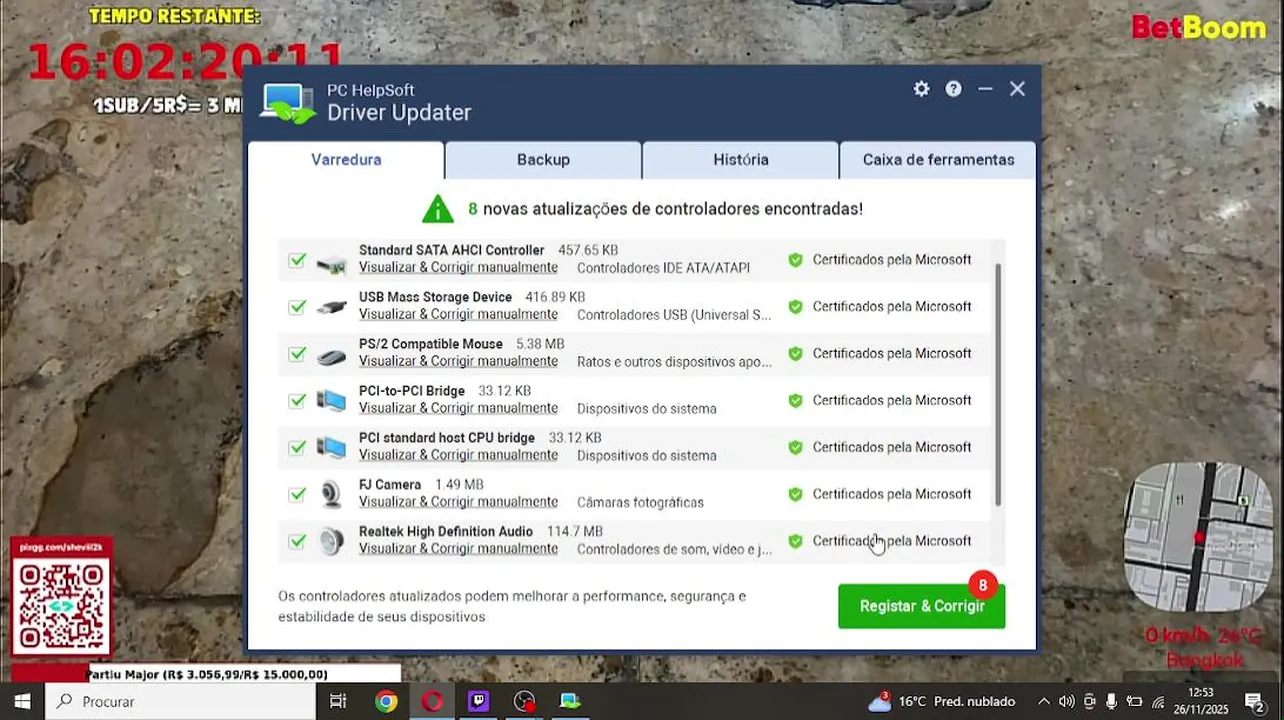This screenshot has width=1284, height=720.
Task: Click the '457.65 KB' size text
Action: [x=588, y=250]
